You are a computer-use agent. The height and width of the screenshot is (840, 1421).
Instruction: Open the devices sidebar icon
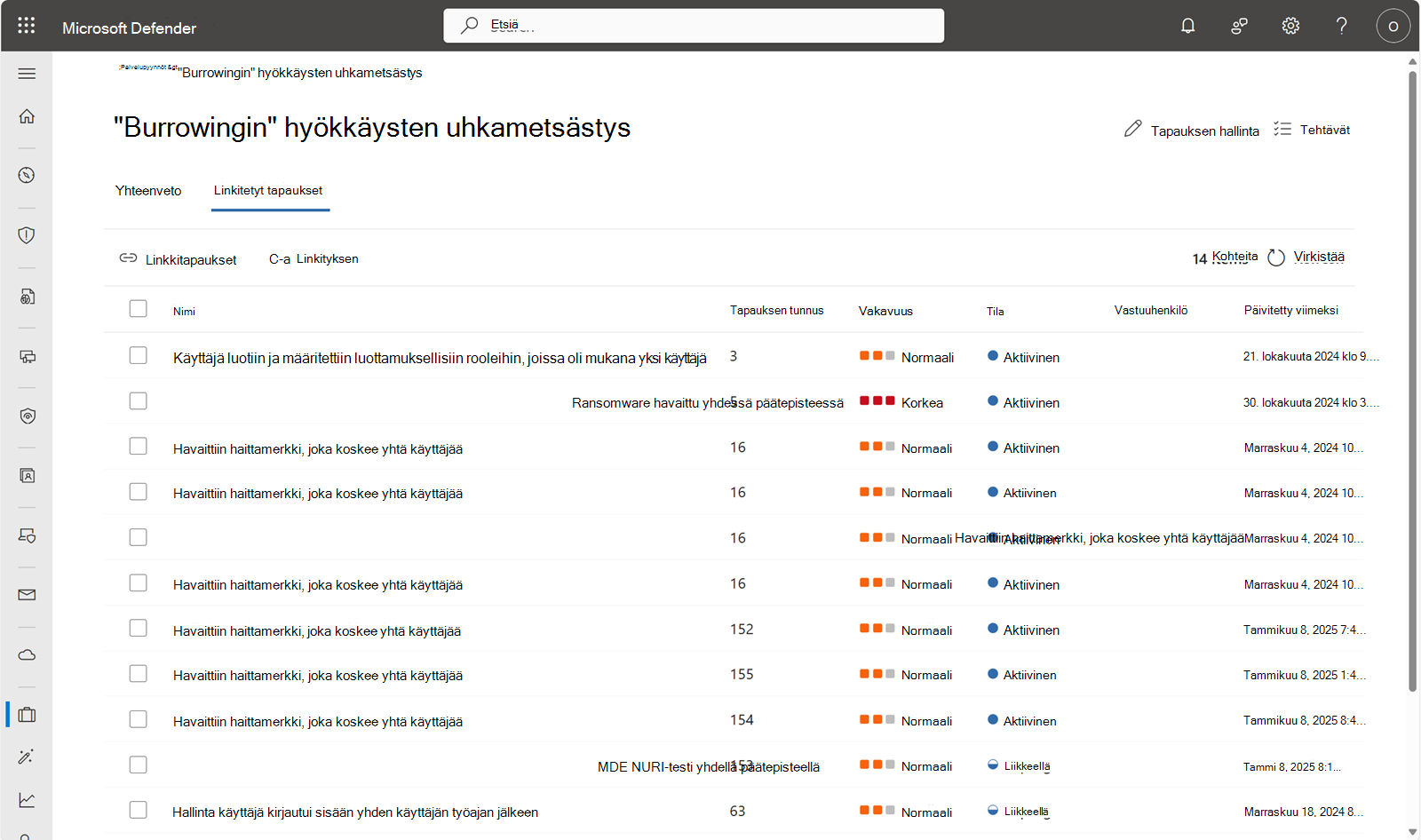pyautogui.click(x=27, y=356)
